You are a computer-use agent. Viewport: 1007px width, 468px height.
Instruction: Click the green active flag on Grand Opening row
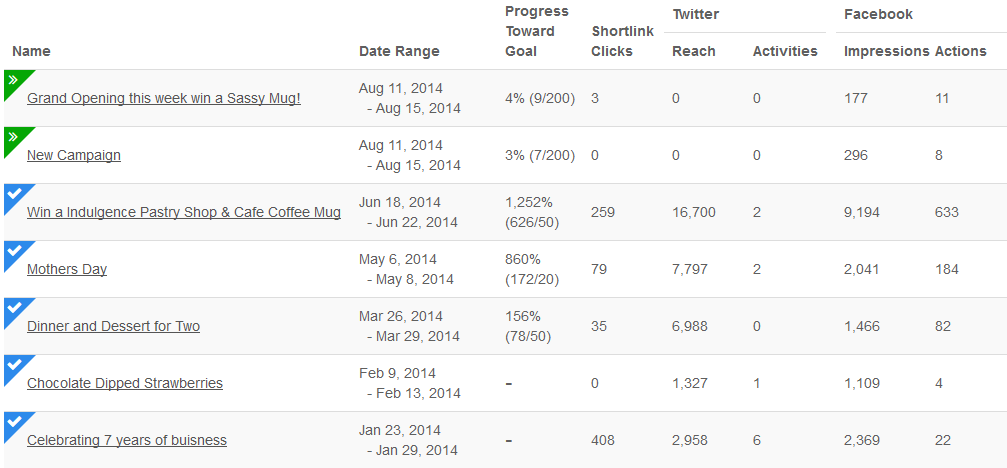click(x=13, y=81)
